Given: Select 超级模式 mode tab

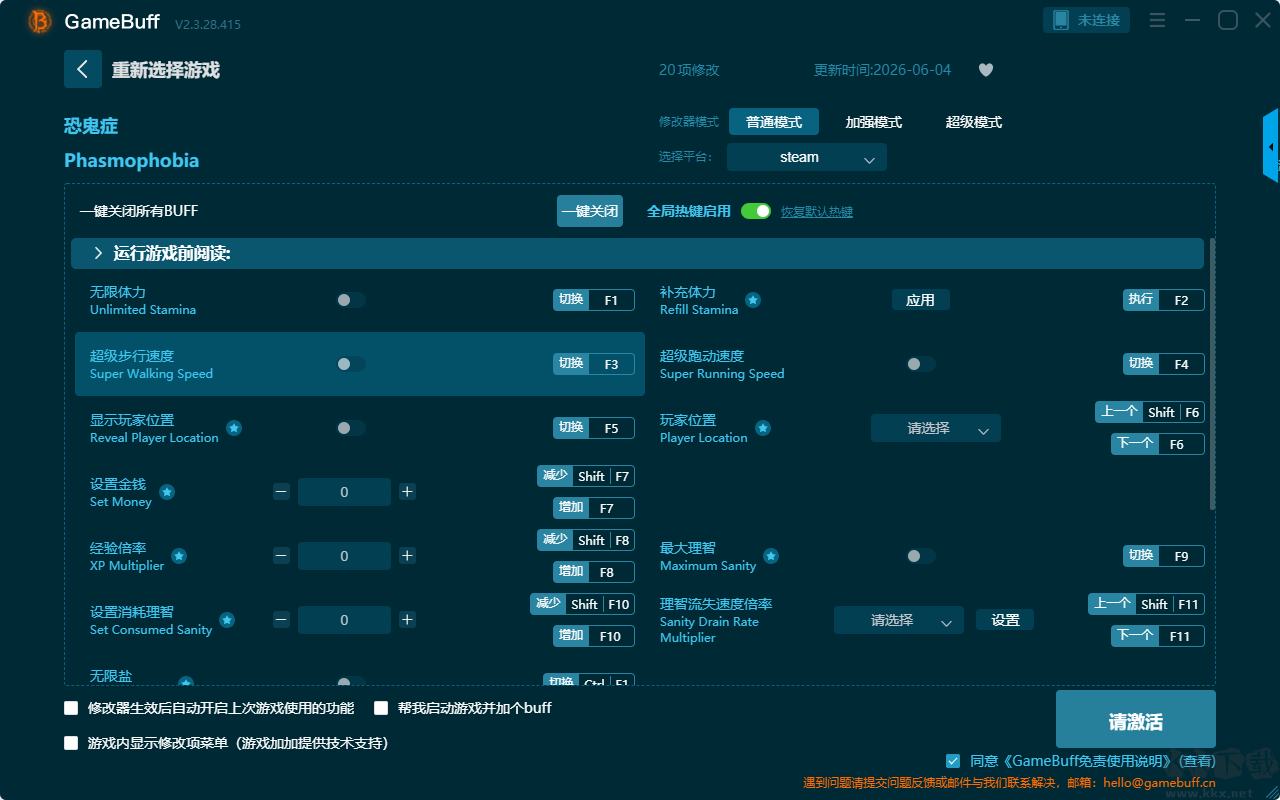Looking at the screenshot, I should click(x=974, y=122).
